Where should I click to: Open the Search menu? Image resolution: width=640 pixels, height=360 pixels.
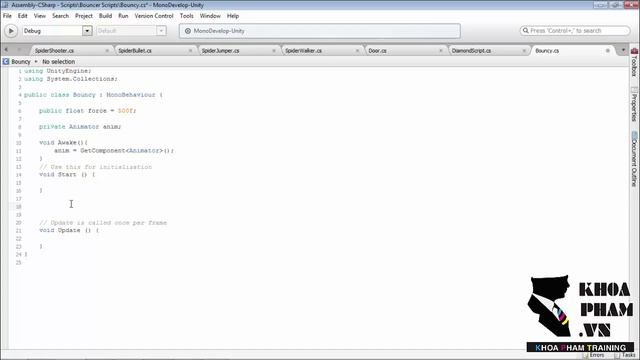click(x=60, y=16)
